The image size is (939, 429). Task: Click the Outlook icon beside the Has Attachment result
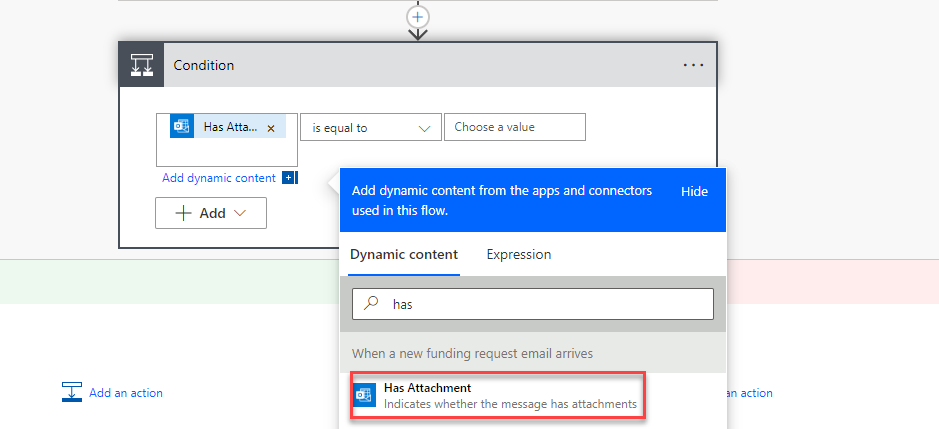click(364, 395)
